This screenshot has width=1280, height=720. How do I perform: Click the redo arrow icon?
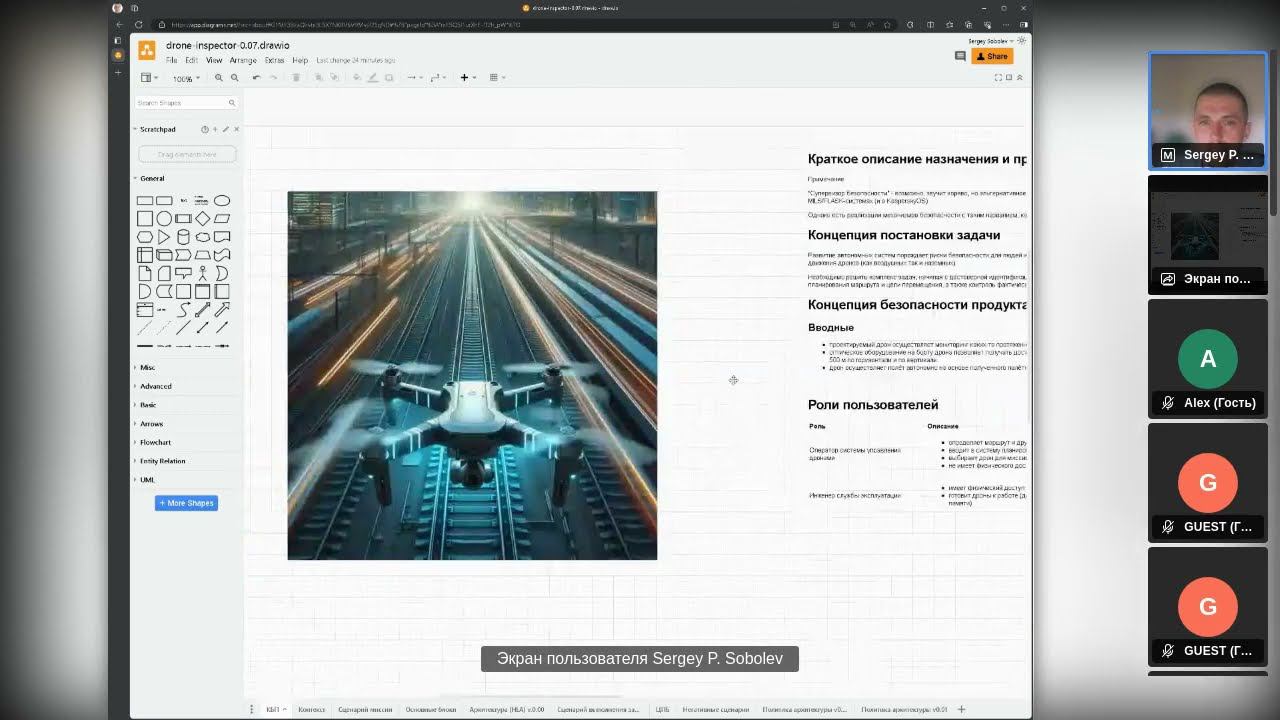[273, 77]
